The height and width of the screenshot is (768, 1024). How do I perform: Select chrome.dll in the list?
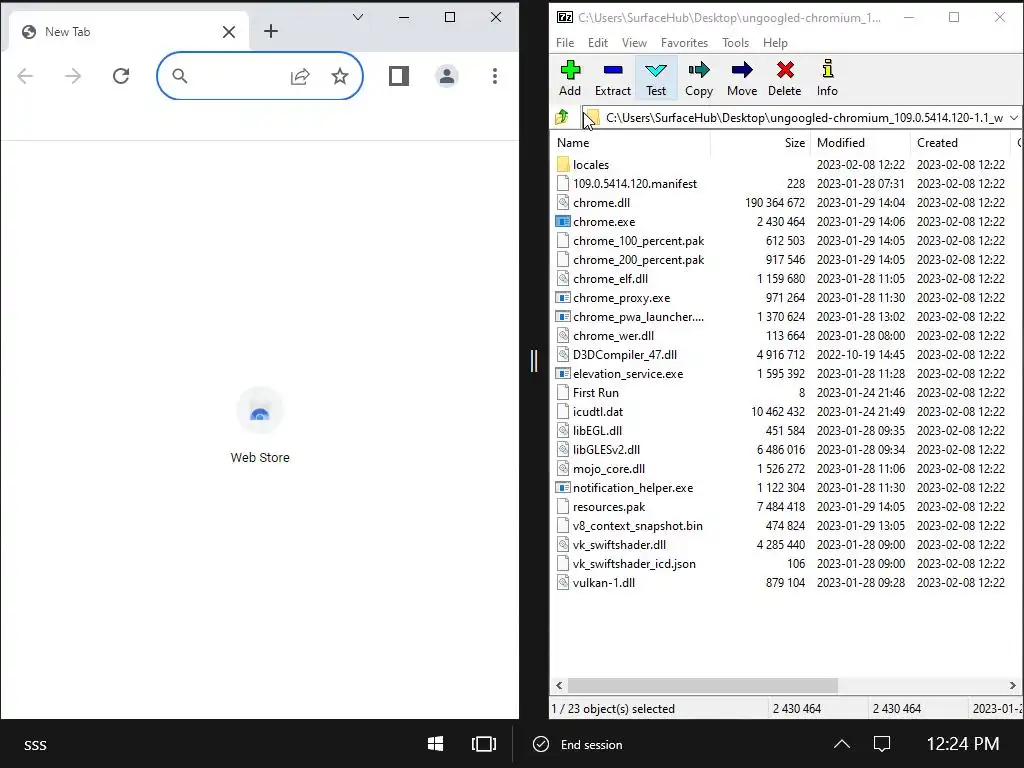[x=601, y=202]
